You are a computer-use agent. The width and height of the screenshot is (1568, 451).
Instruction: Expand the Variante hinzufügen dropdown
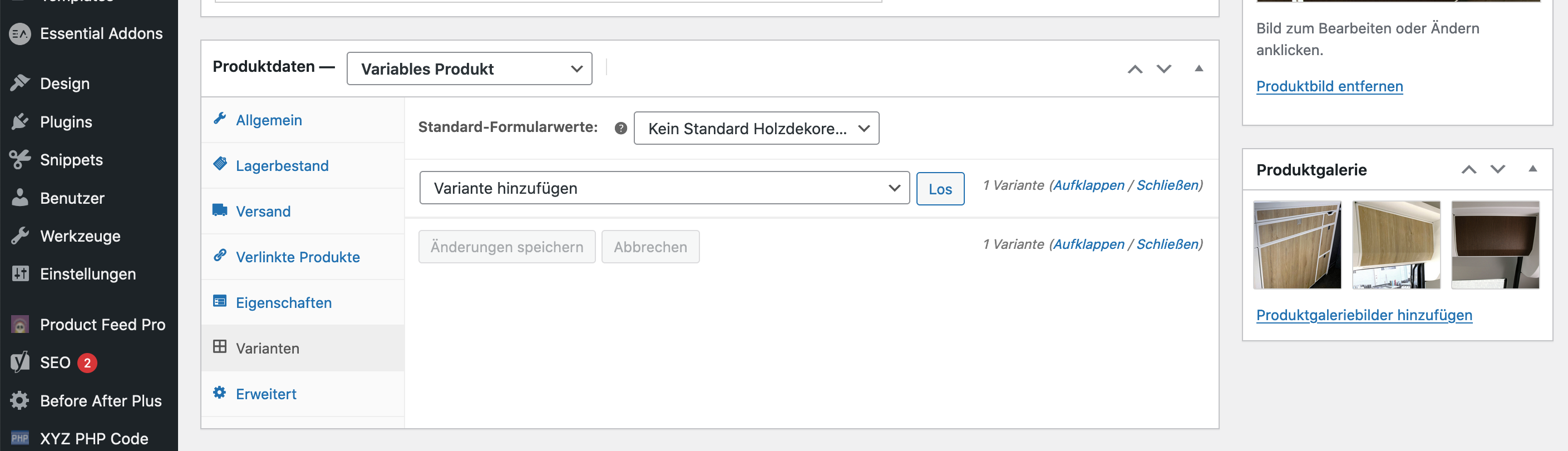tap(664, 188)
